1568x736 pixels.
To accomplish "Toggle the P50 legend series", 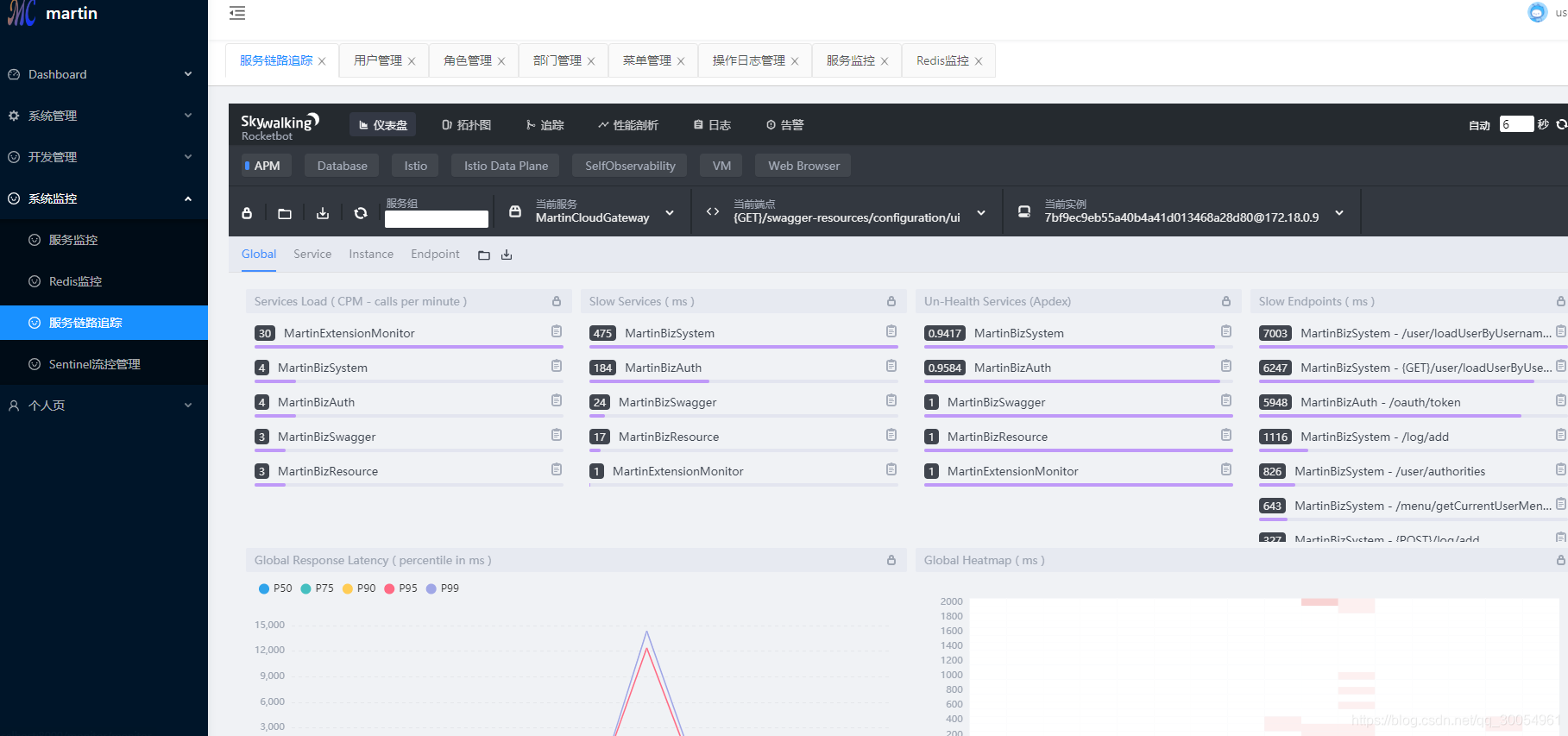I will point(275,588).
